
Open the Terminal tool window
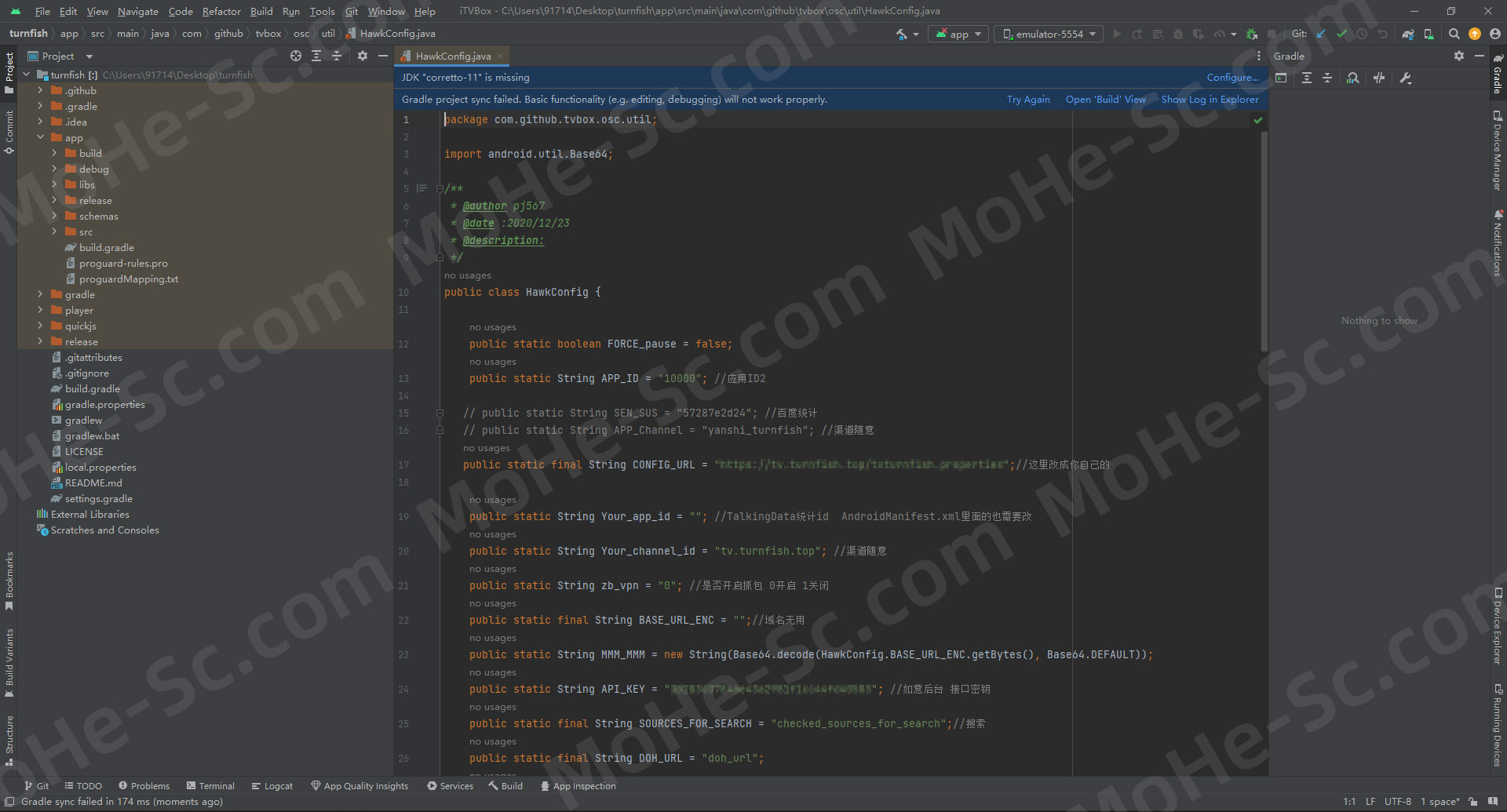[x=210, y=785]
